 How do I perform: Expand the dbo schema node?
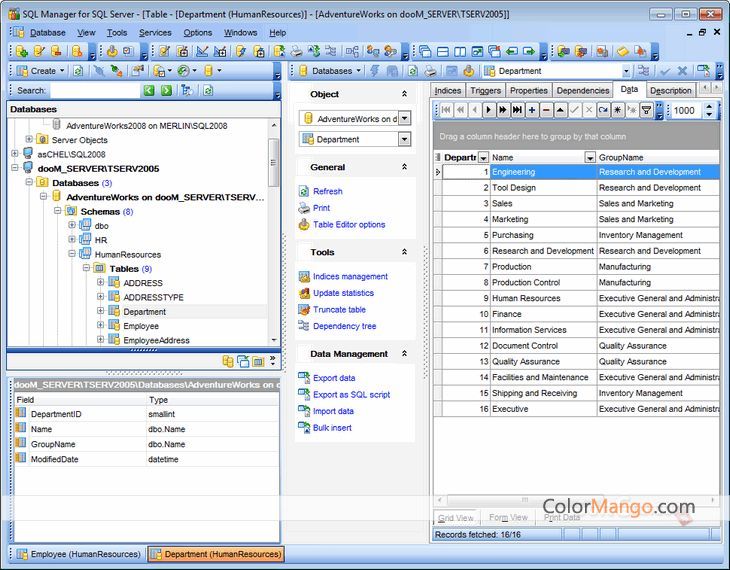point(72,225)
